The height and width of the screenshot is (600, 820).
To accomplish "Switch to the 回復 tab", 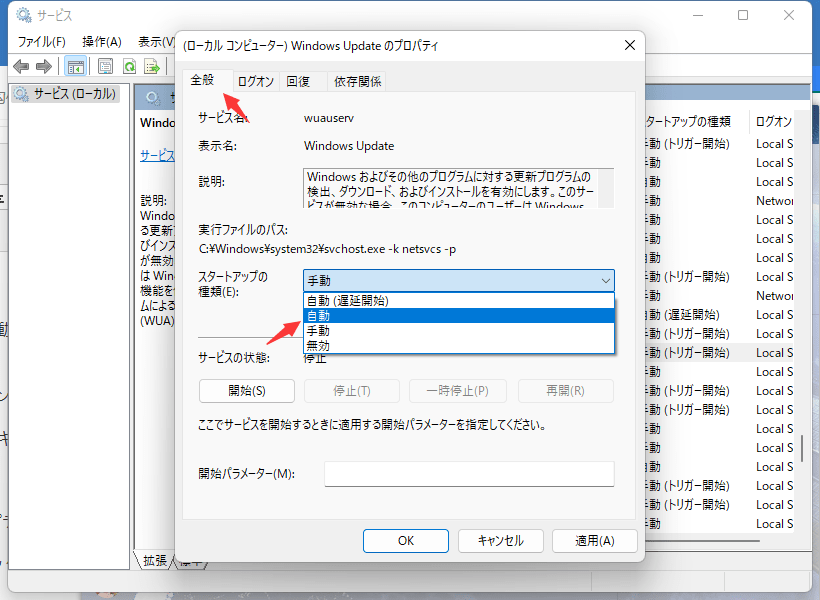I will pyautogui.click(x=301, y=81).
